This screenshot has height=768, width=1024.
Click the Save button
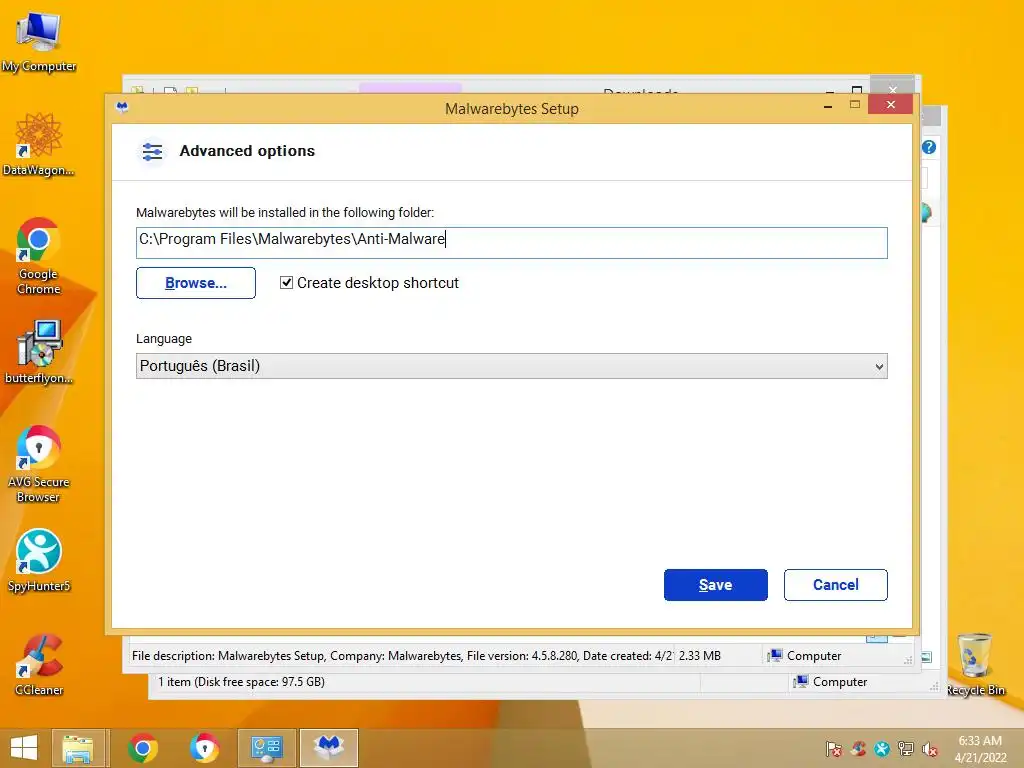tap(716, 584)
